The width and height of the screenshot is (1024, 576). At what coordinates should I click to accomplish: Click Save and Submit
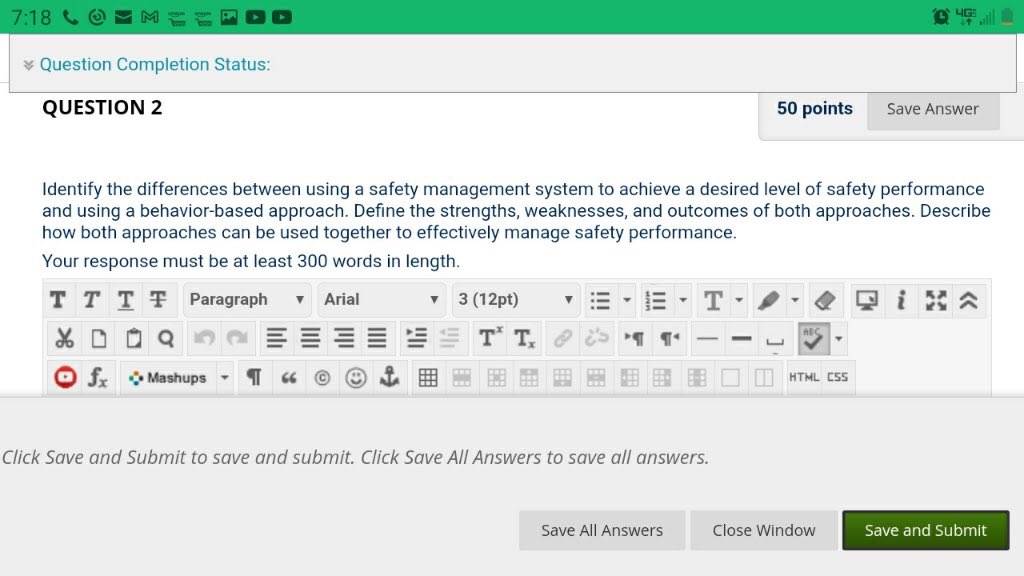925,530
